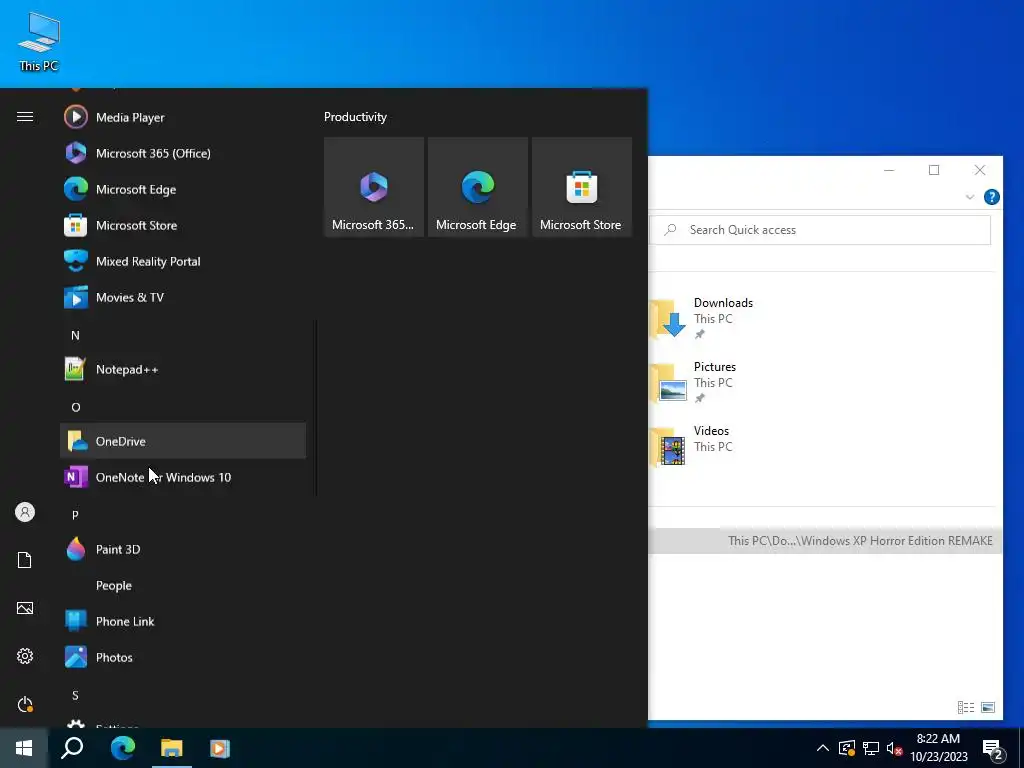Jump to letter O section header
1024x768 pixels.
point(76,407)
